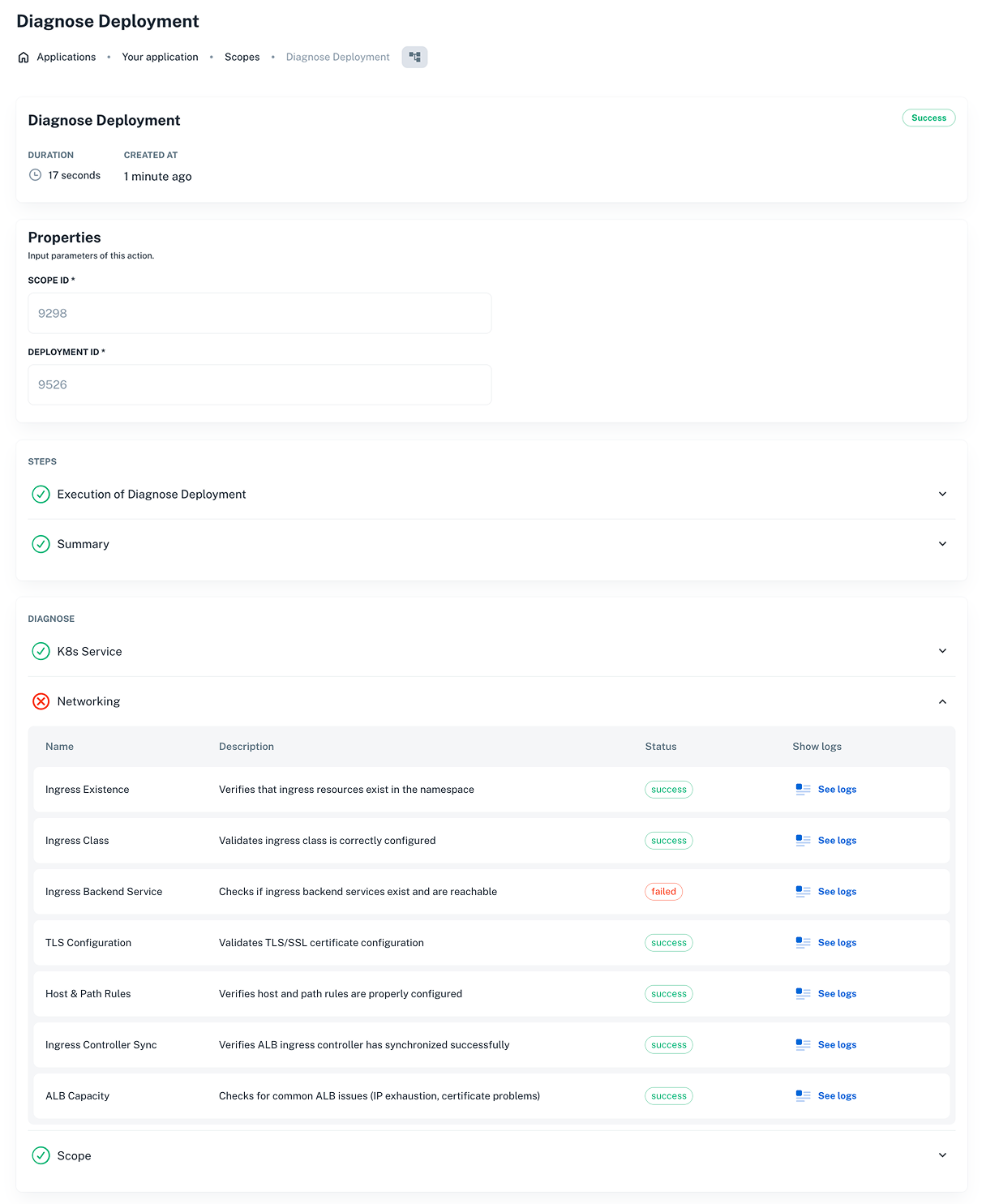Open Your application breadcrumb link
Screen dimensions: 986x1204
point(160,58)
